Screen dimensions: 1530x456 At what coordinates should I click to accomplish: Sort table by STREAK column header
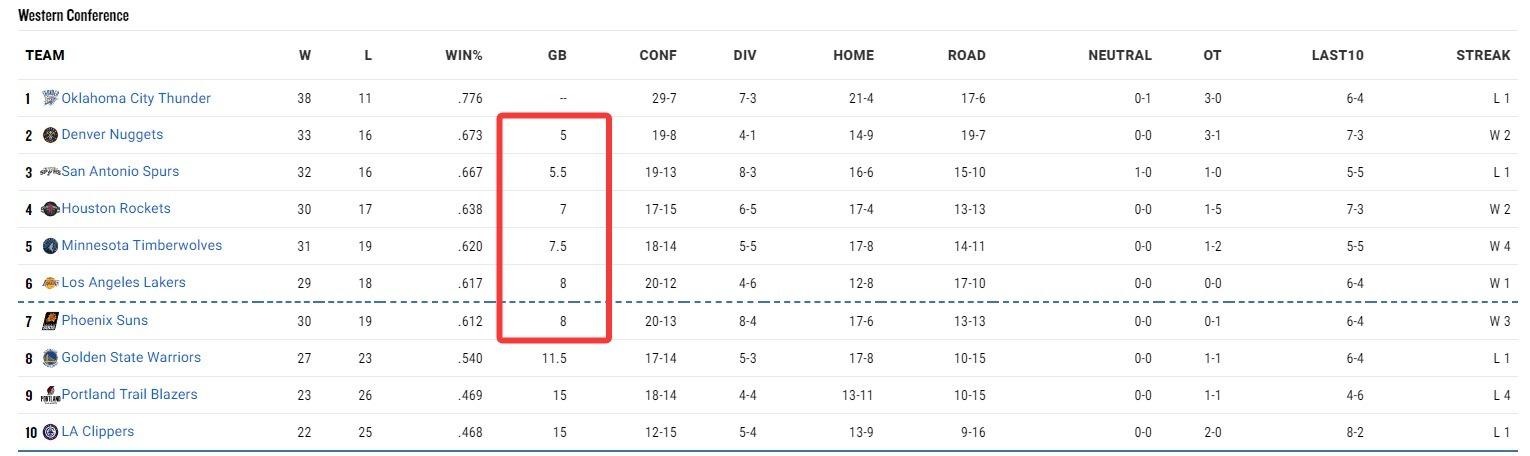(1483, 55)
